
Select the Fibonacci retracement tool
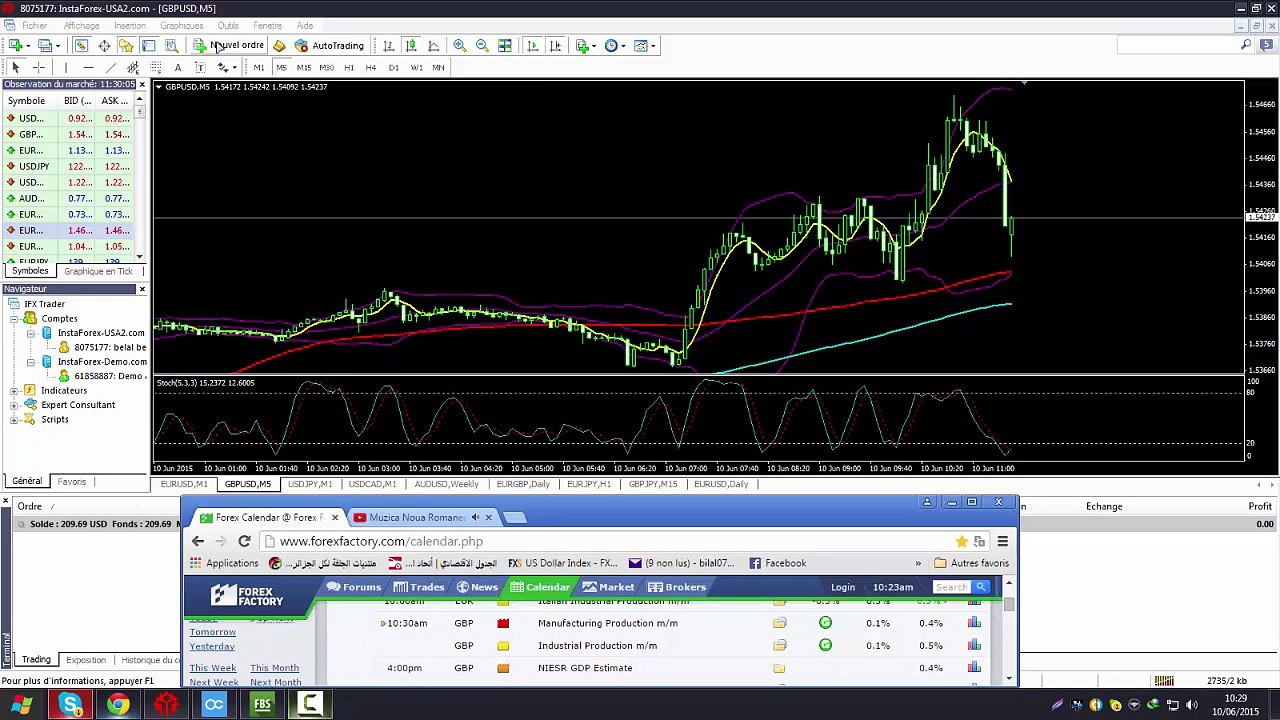coord(155,67)
